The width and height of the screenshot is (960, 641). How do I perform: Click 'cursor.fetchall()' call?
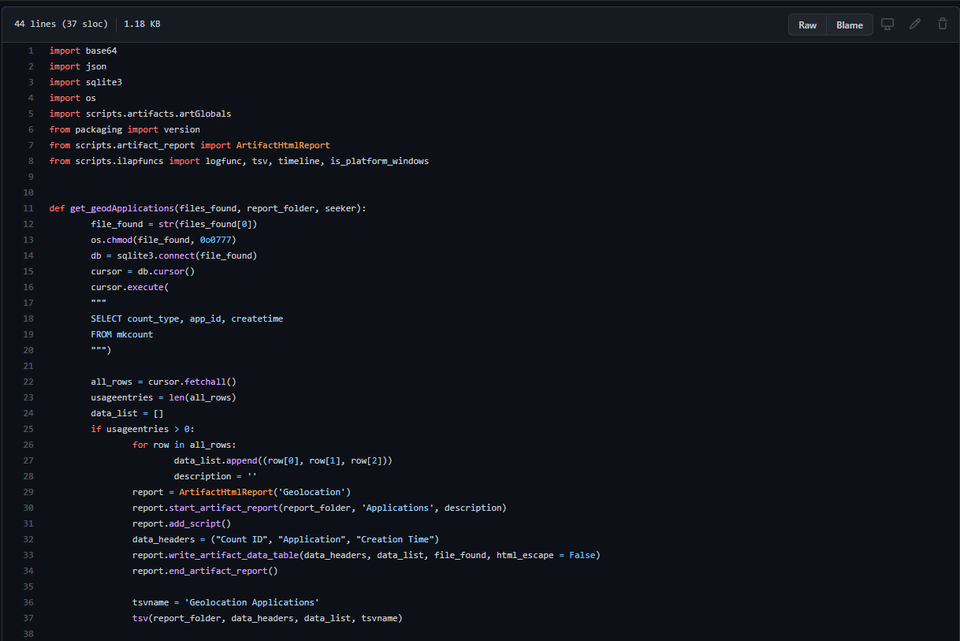tap(192, 382)
